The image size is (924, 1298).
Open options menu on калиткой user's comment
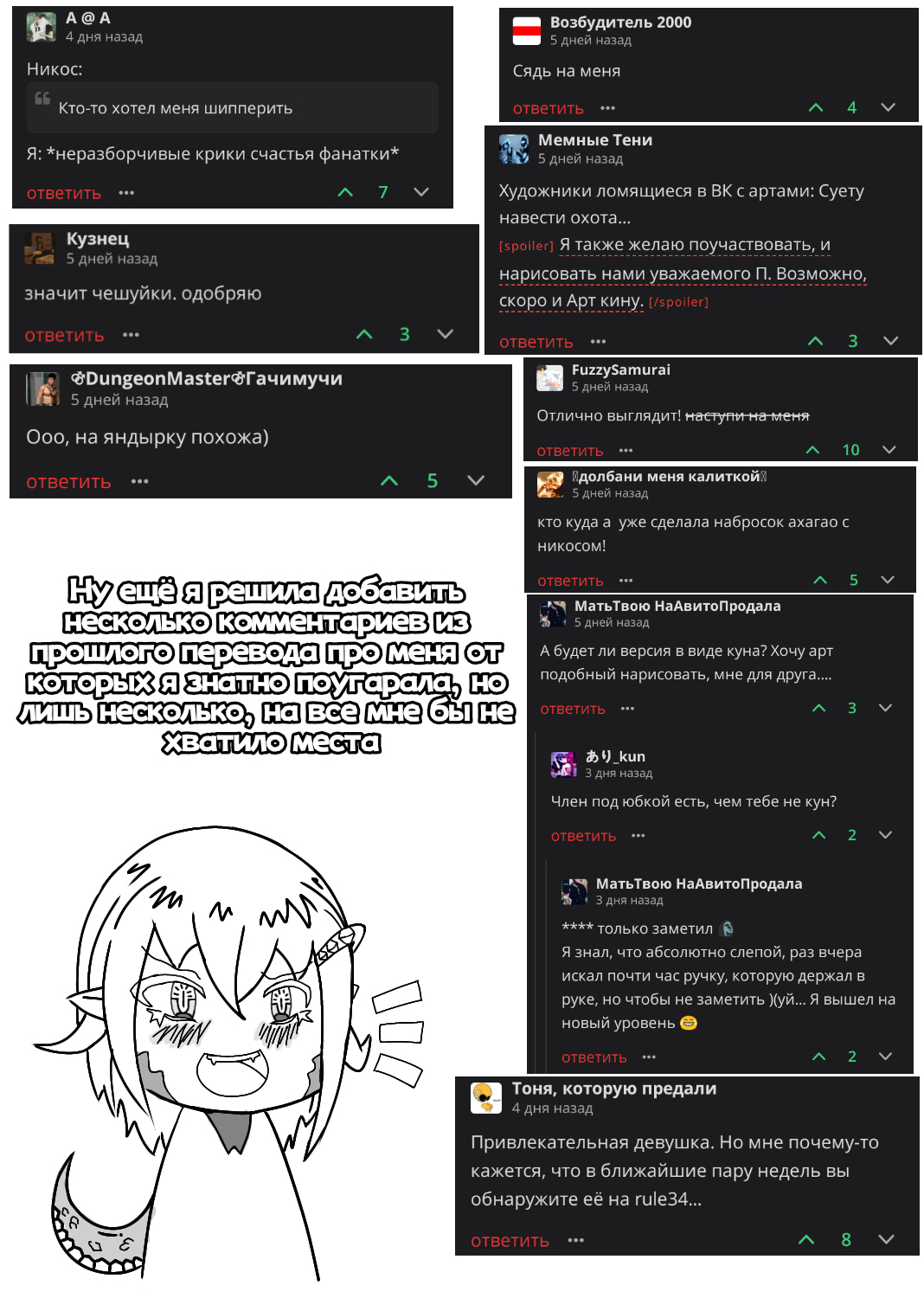[626, 581]
